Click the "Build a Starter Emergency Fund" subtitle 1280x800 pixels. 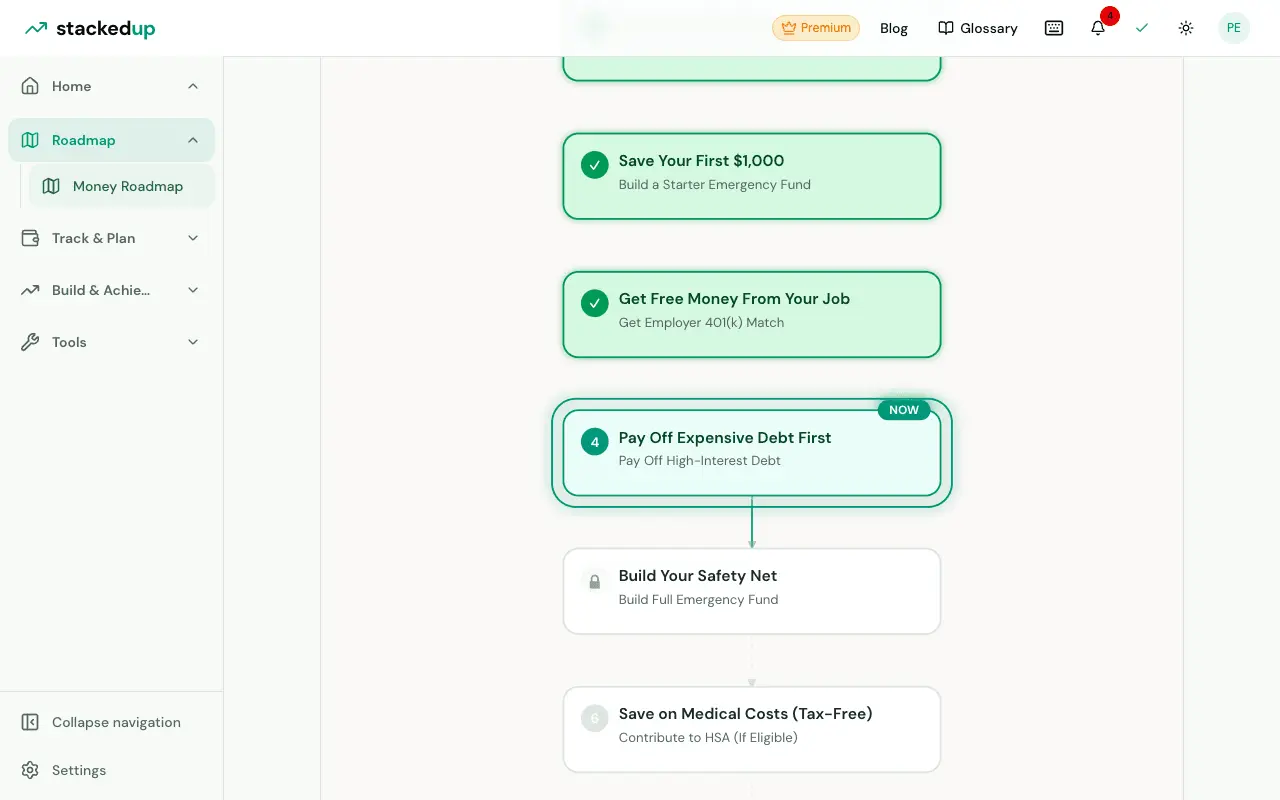click(x=715, y=184)
